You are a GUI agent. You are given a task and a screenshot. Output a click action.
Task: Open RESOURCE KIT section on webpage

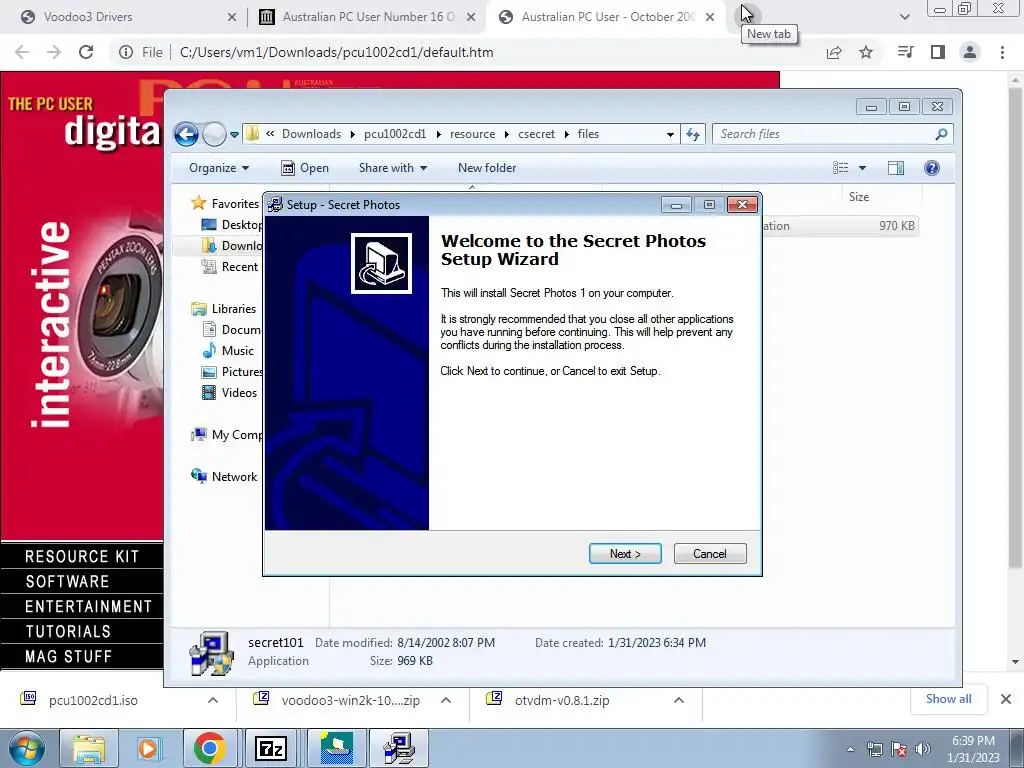[82, 556]
